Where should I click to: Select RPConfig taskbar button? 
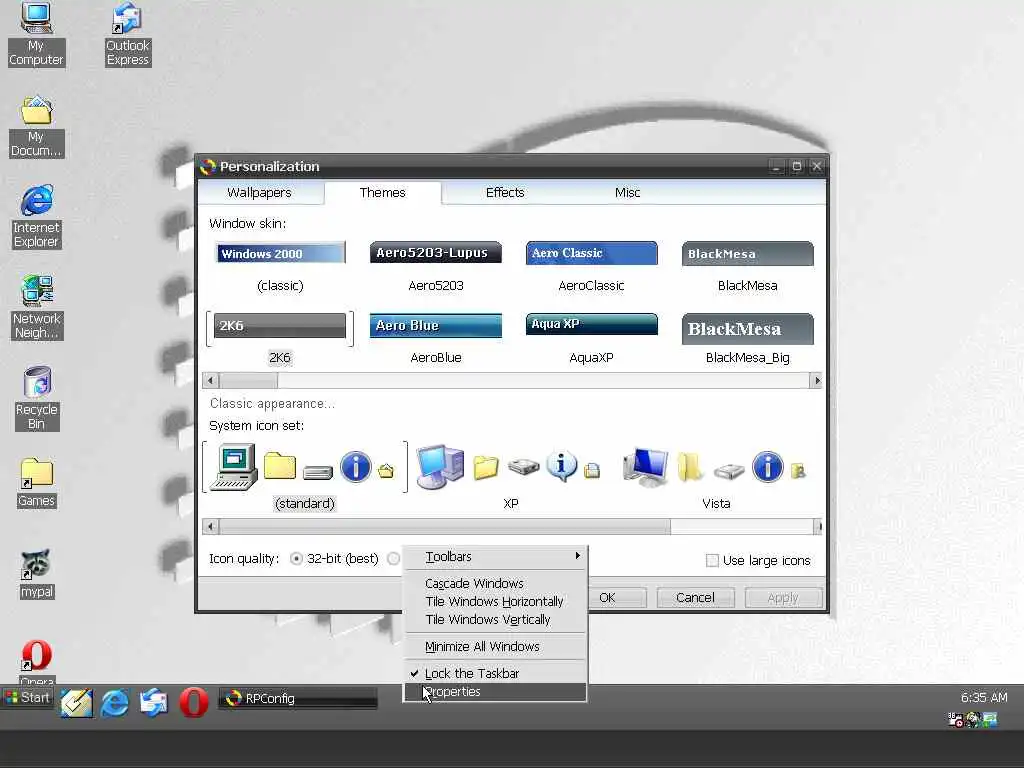point(298,698)
